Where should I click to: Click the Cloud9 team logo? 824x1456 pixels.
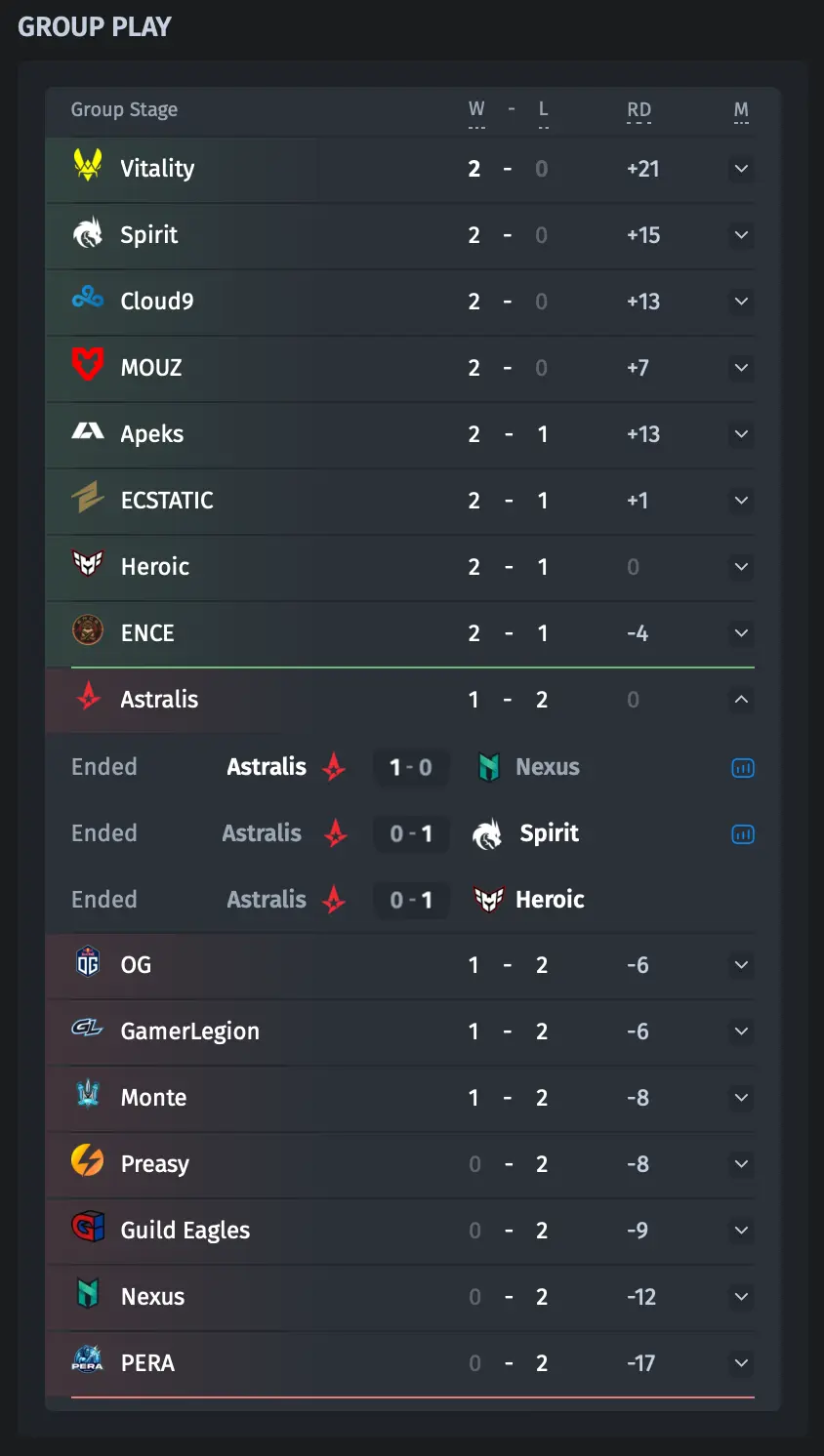pyautogui.click(x=88, y=298)
